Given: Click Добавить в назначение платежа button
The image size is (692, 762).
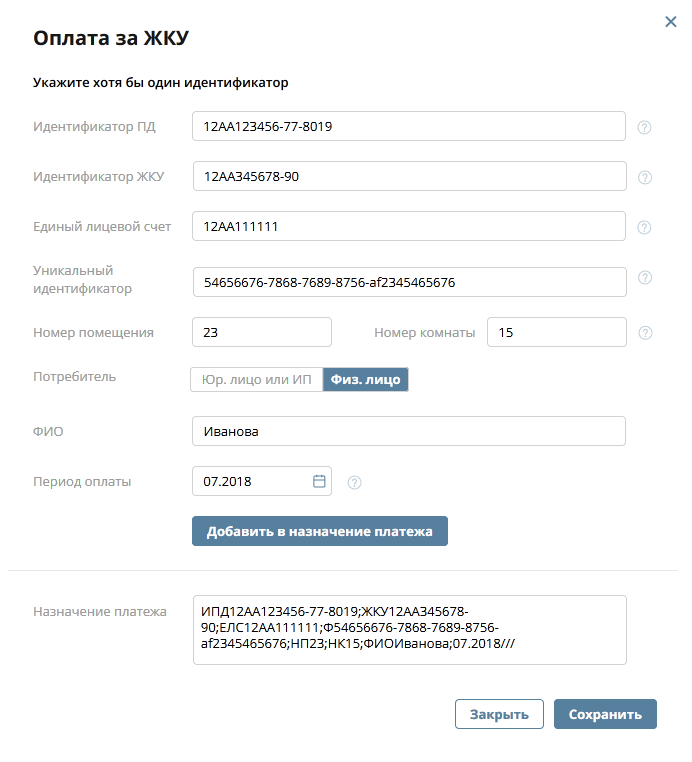Looking at the screenshot, I should 320,531.
